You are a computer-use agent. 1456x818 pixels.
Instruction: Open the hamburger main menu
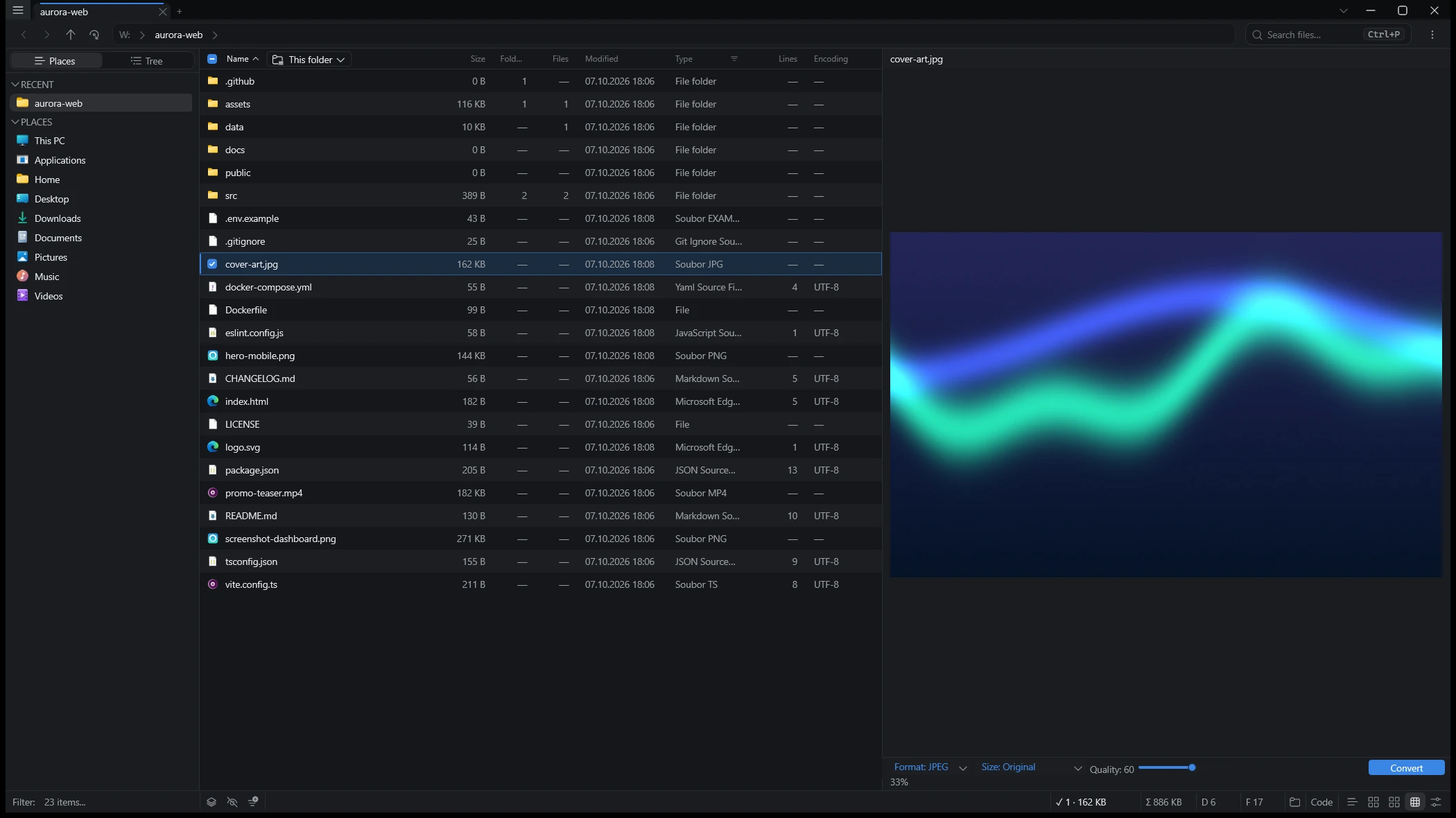[18, 10]
